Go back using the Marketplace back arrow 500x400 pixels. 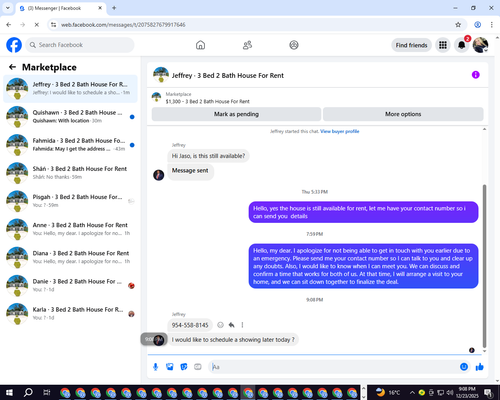[12, 67]
